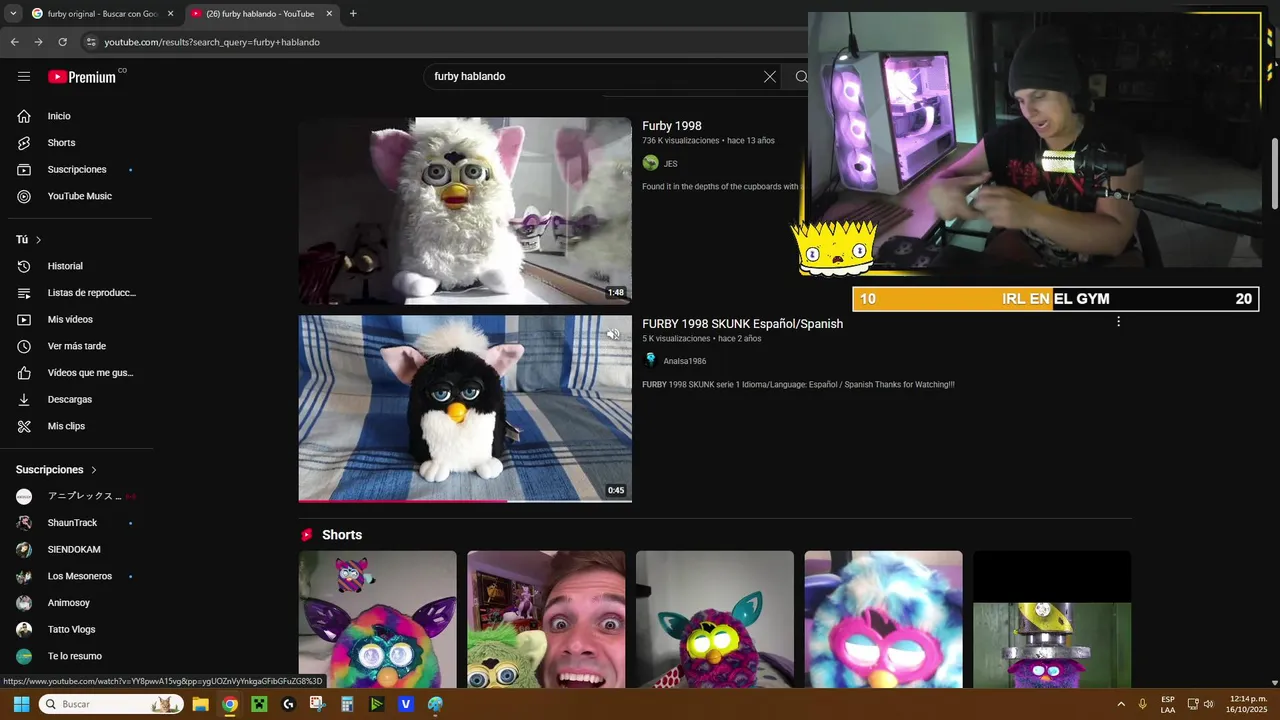Toggle the taskbar microphone icon
The height and width of the screenshot is (720, 1280).
tap(1142, 704)
